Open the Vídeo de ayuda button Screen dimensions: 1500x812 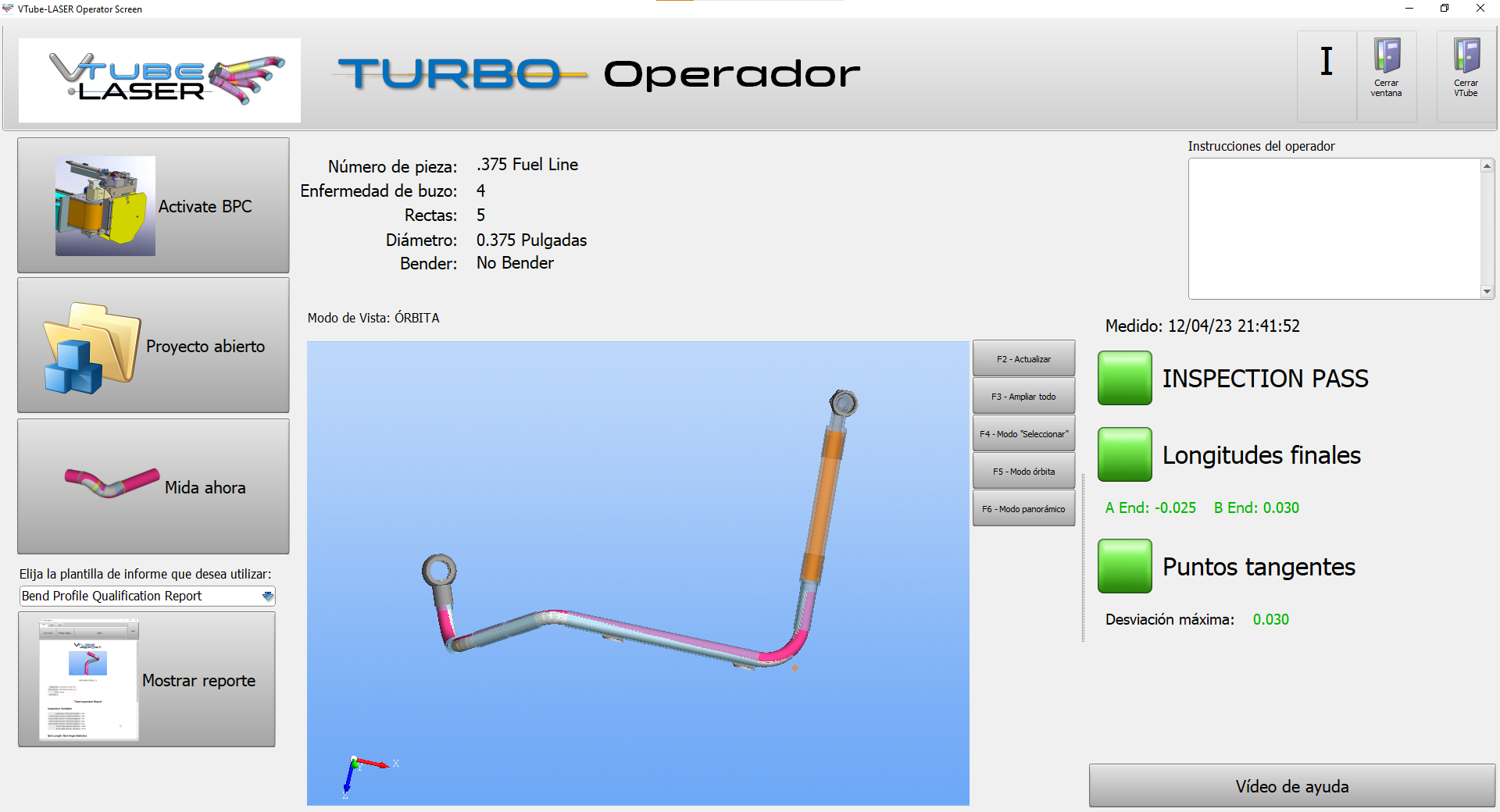click(1292, 786)
